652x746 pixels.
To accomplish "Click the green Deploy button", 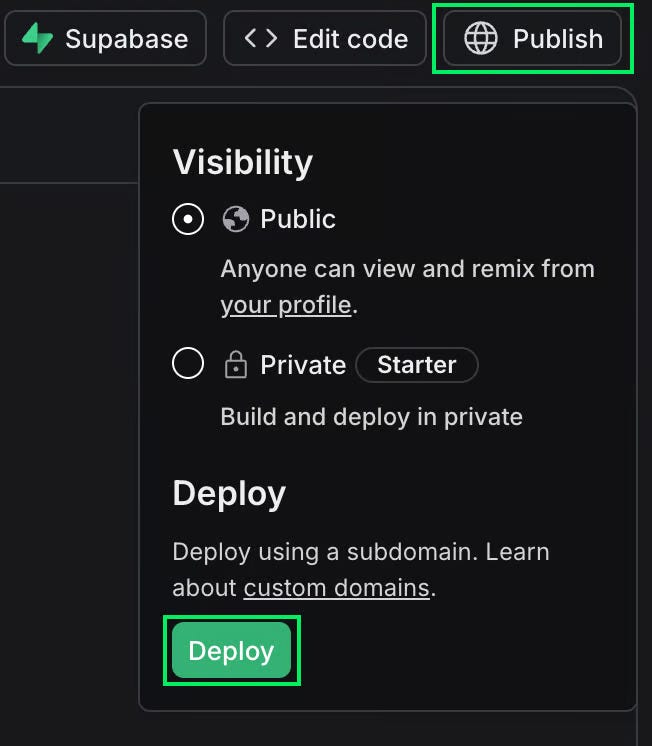I will click(x=231, y=650).
